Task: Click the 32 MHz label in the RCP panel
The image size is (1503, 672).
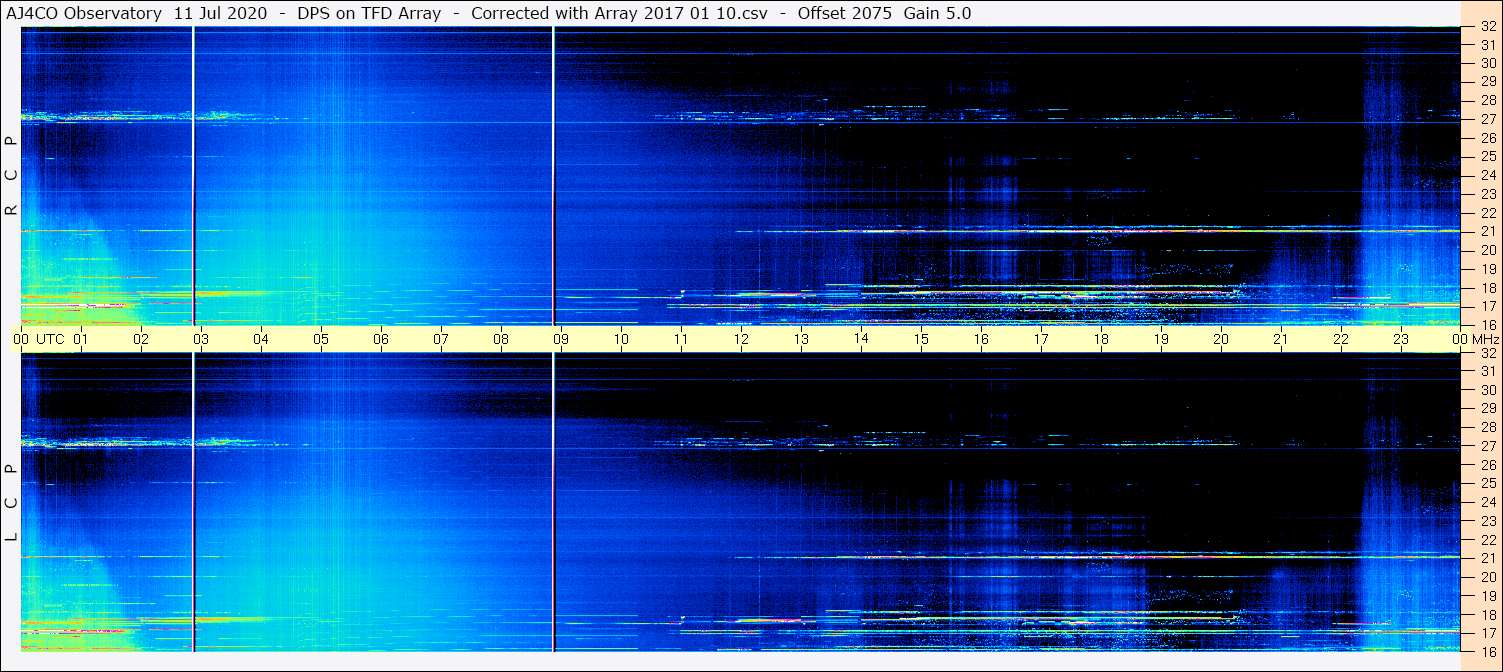Action: pyautogui.click(x=1487, y=29)
